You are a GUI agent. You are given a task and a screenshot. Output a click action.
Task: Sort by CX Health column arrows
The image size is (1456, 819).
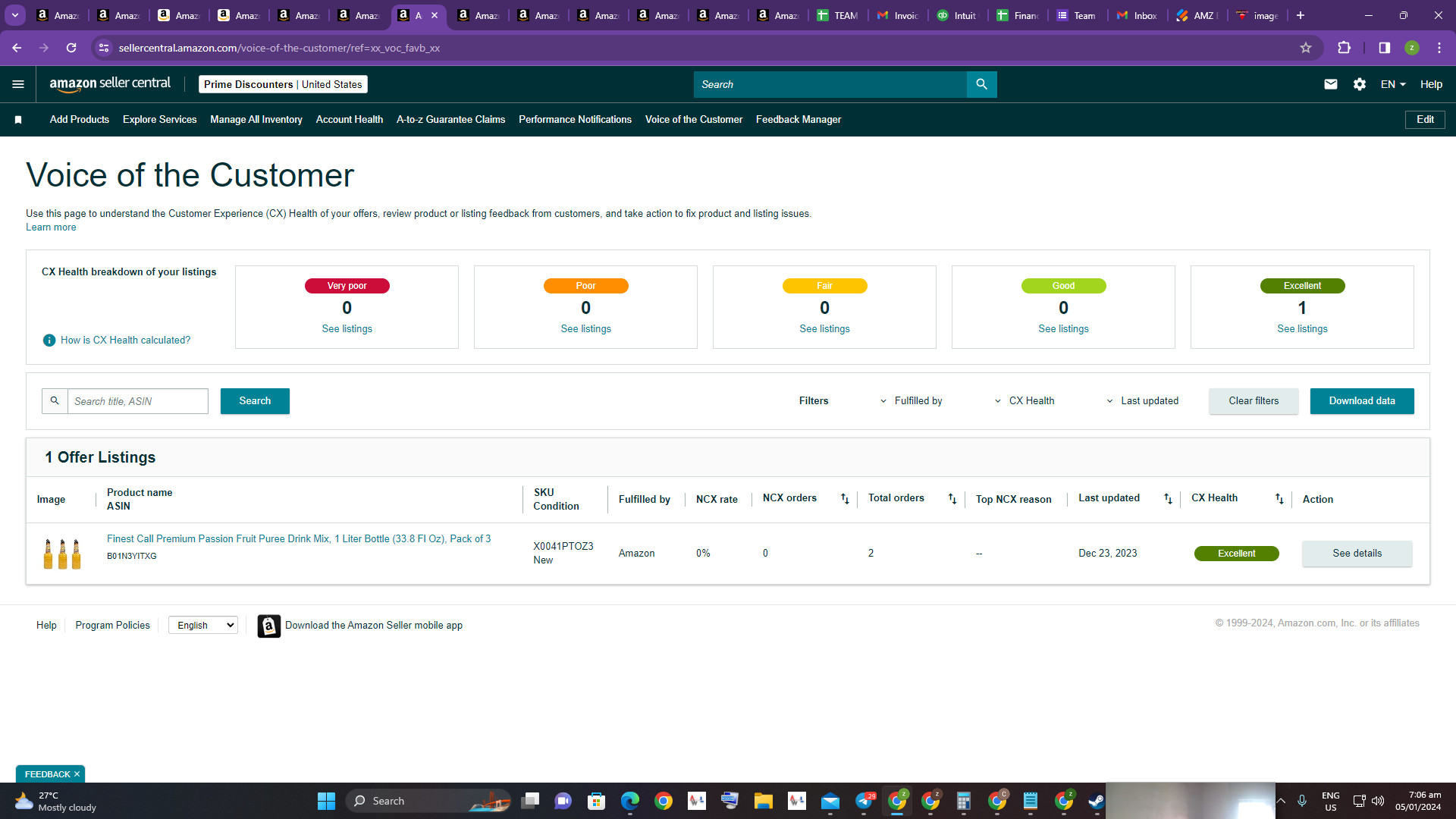coord(1279,499)
